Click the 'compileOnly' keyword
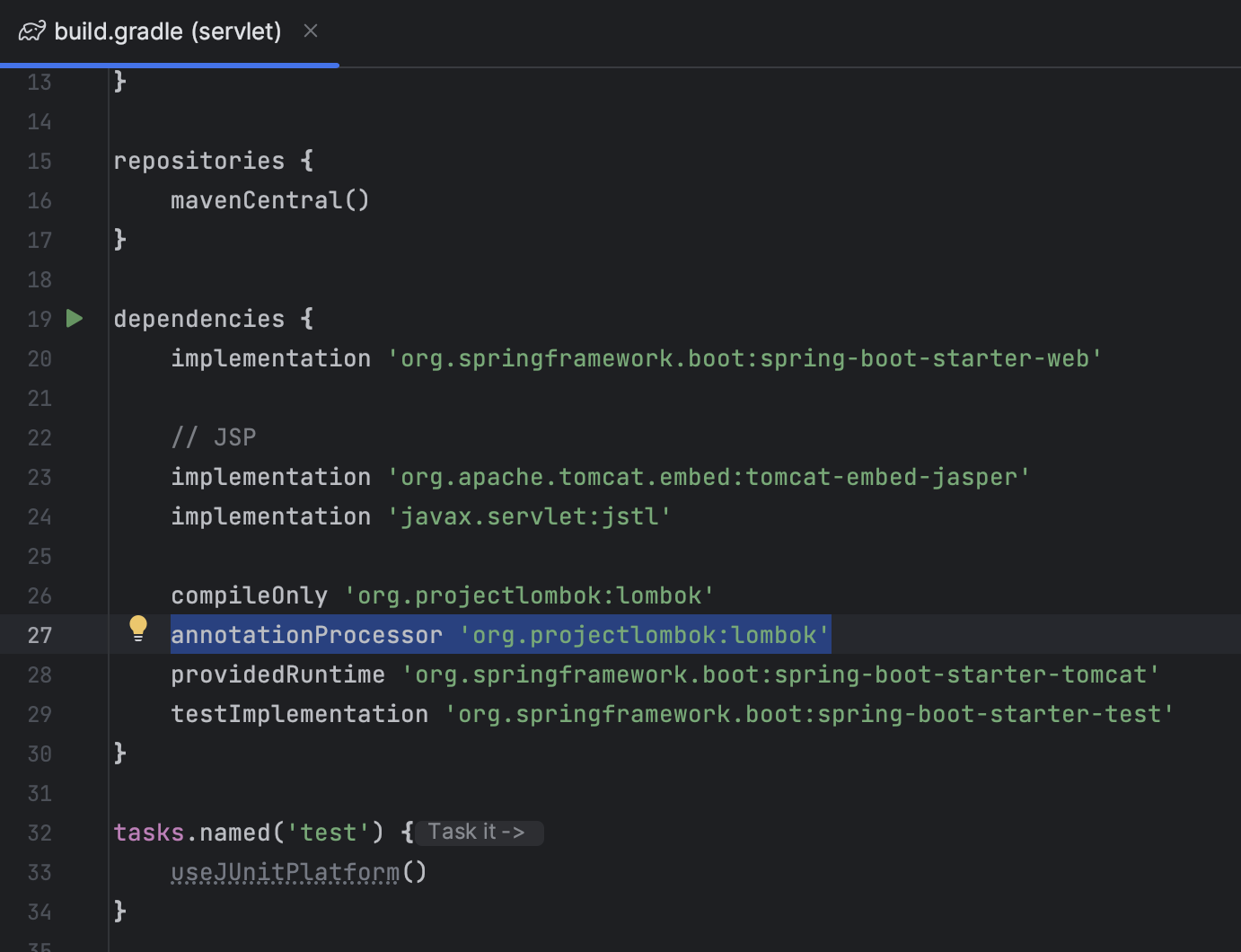Viewport: 1241px width, 952px height. [250, 595]
